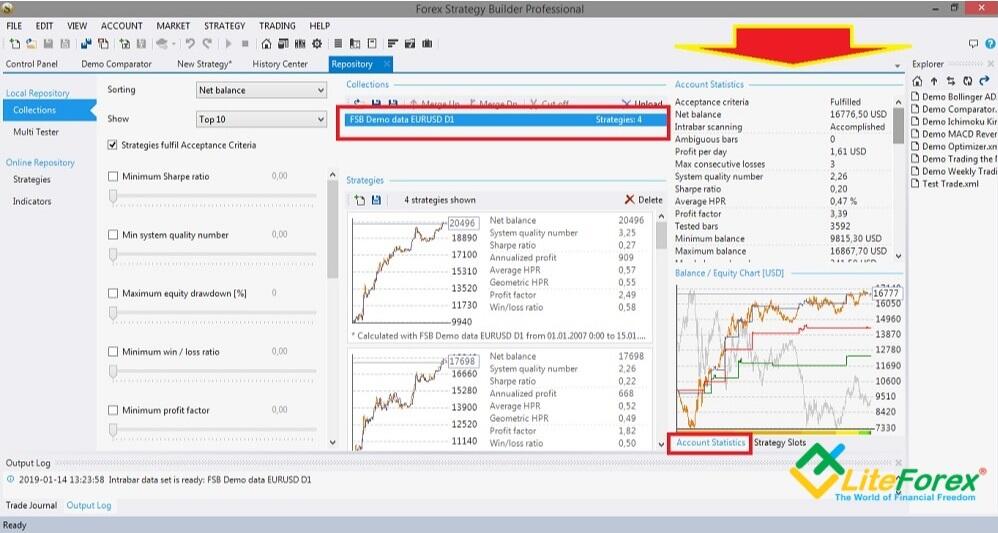Click the filters panel scroll down arrow

(x=332, y=442)
